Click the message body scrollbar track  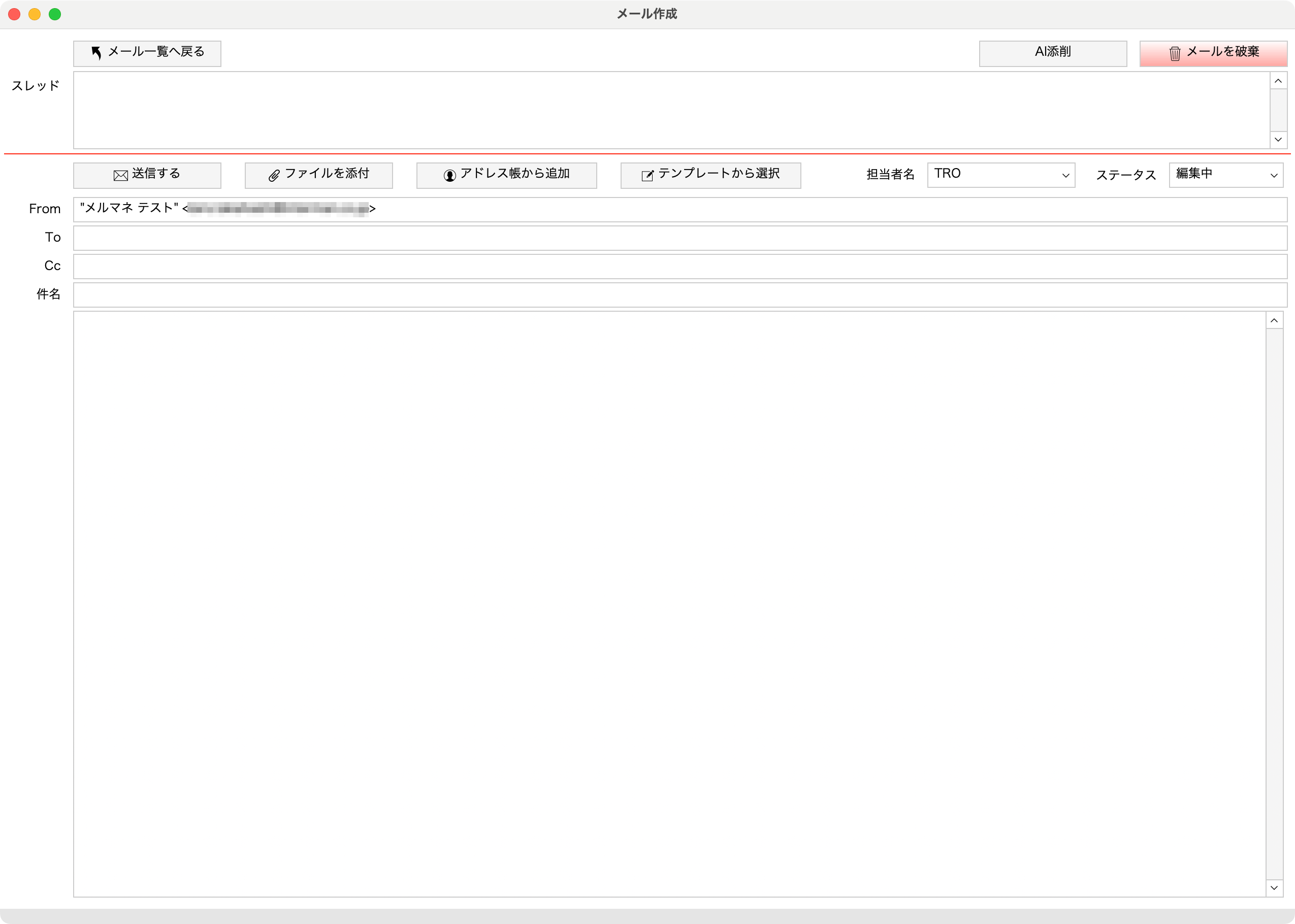click(x=1274, y=604)
